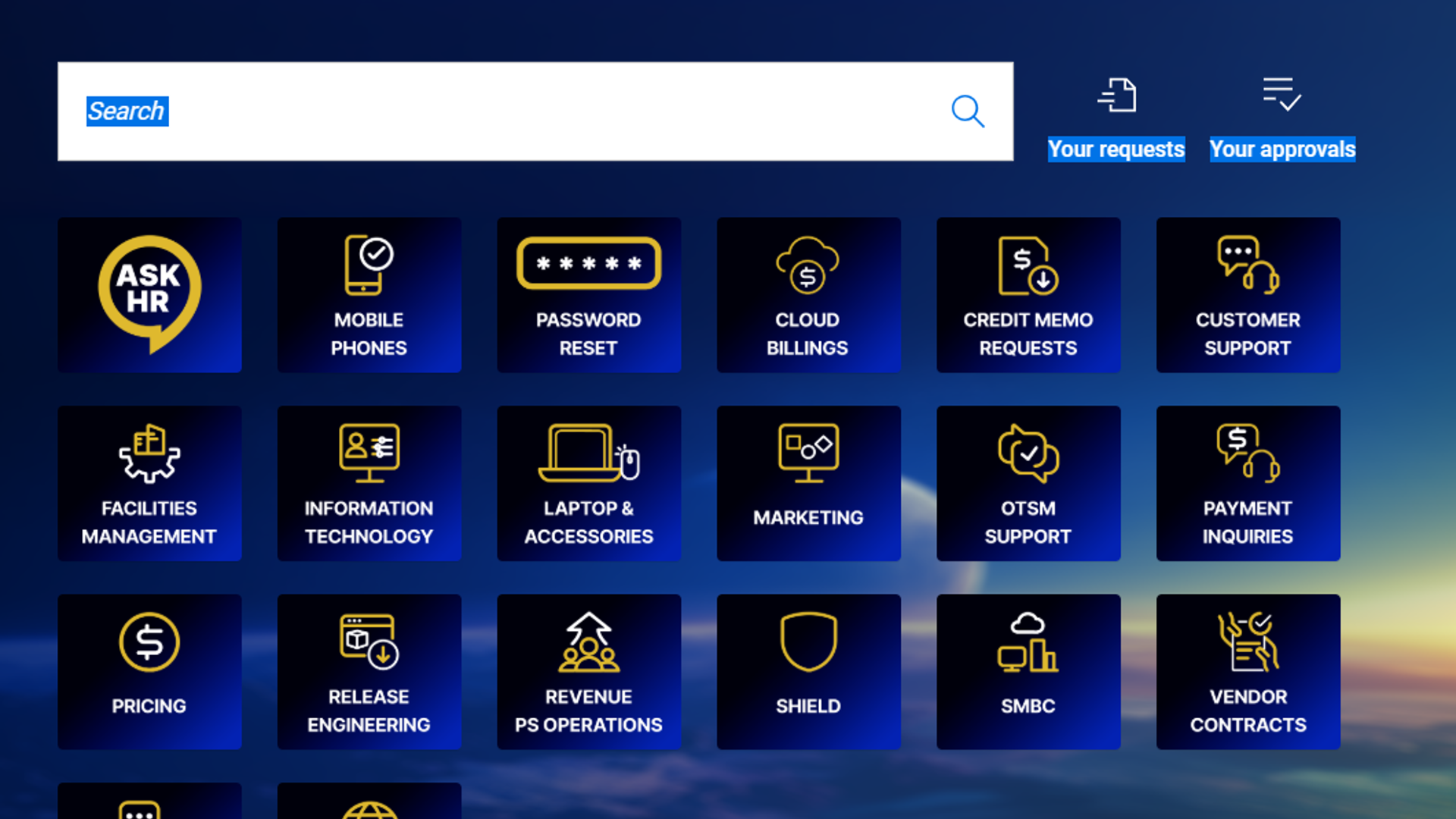
Task: Open the Vendor Contracts tile
Action: [1248, 672]
